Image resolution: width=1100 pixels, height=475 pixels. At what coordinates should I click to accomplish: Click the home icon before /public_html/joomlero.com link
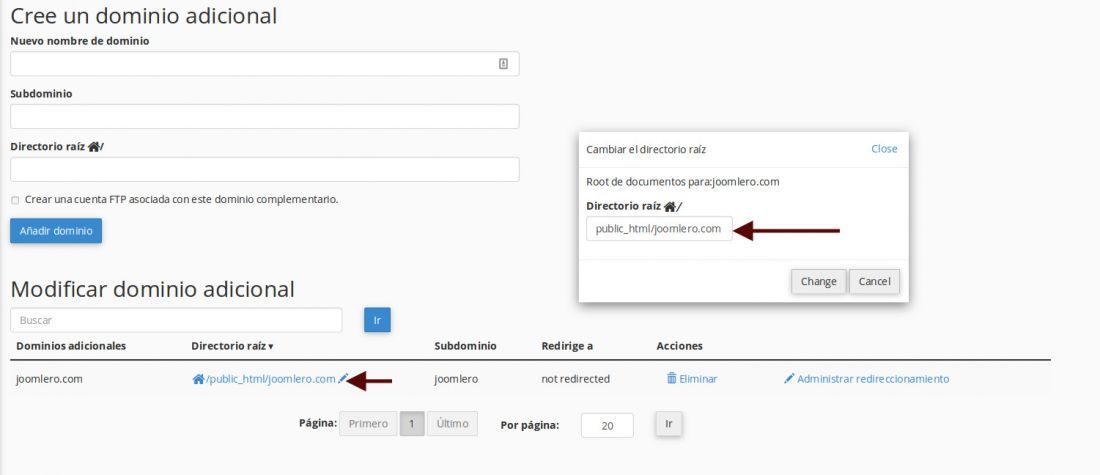click(199, 379)
